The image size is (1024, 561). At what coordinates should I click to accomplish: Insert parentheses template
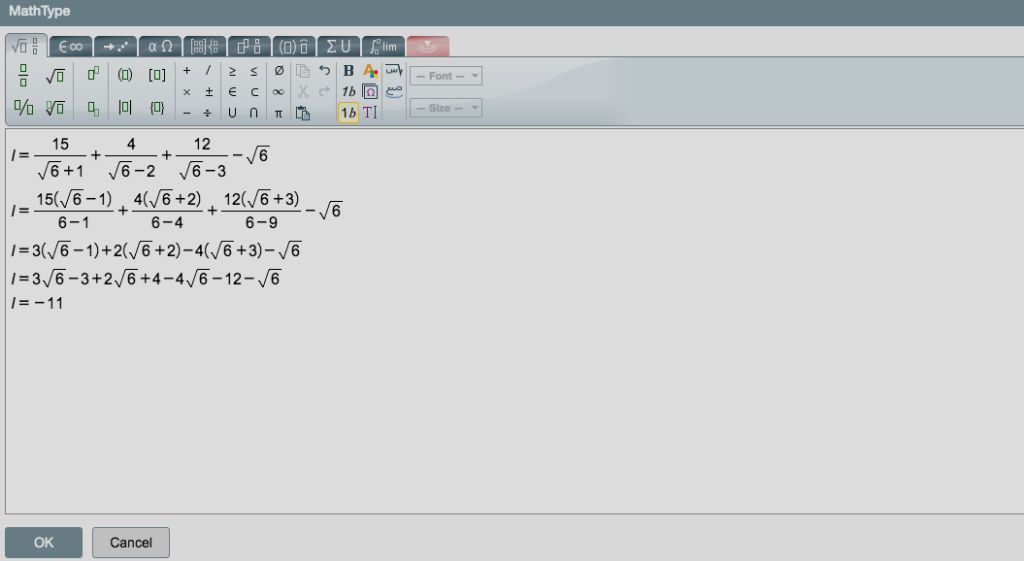pos(125,74)
